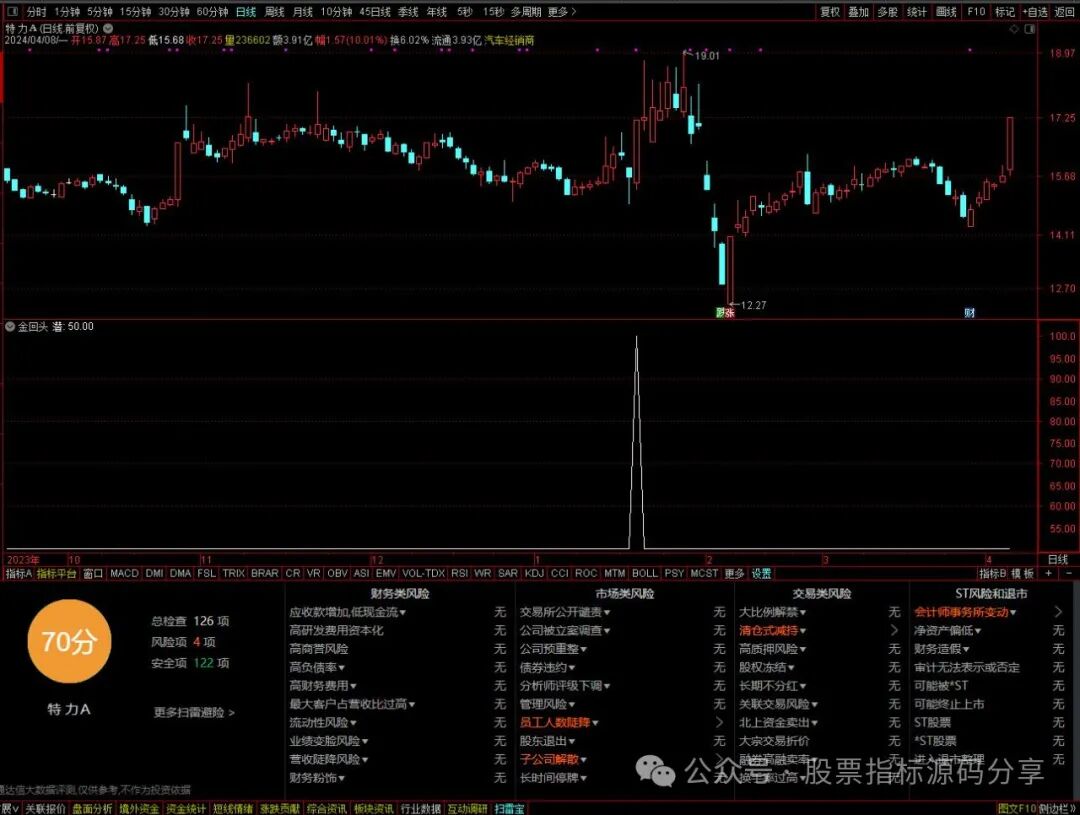Click the 叠加 overlay toolbar button
1080x815 pixels.
[x=858, y=12]
